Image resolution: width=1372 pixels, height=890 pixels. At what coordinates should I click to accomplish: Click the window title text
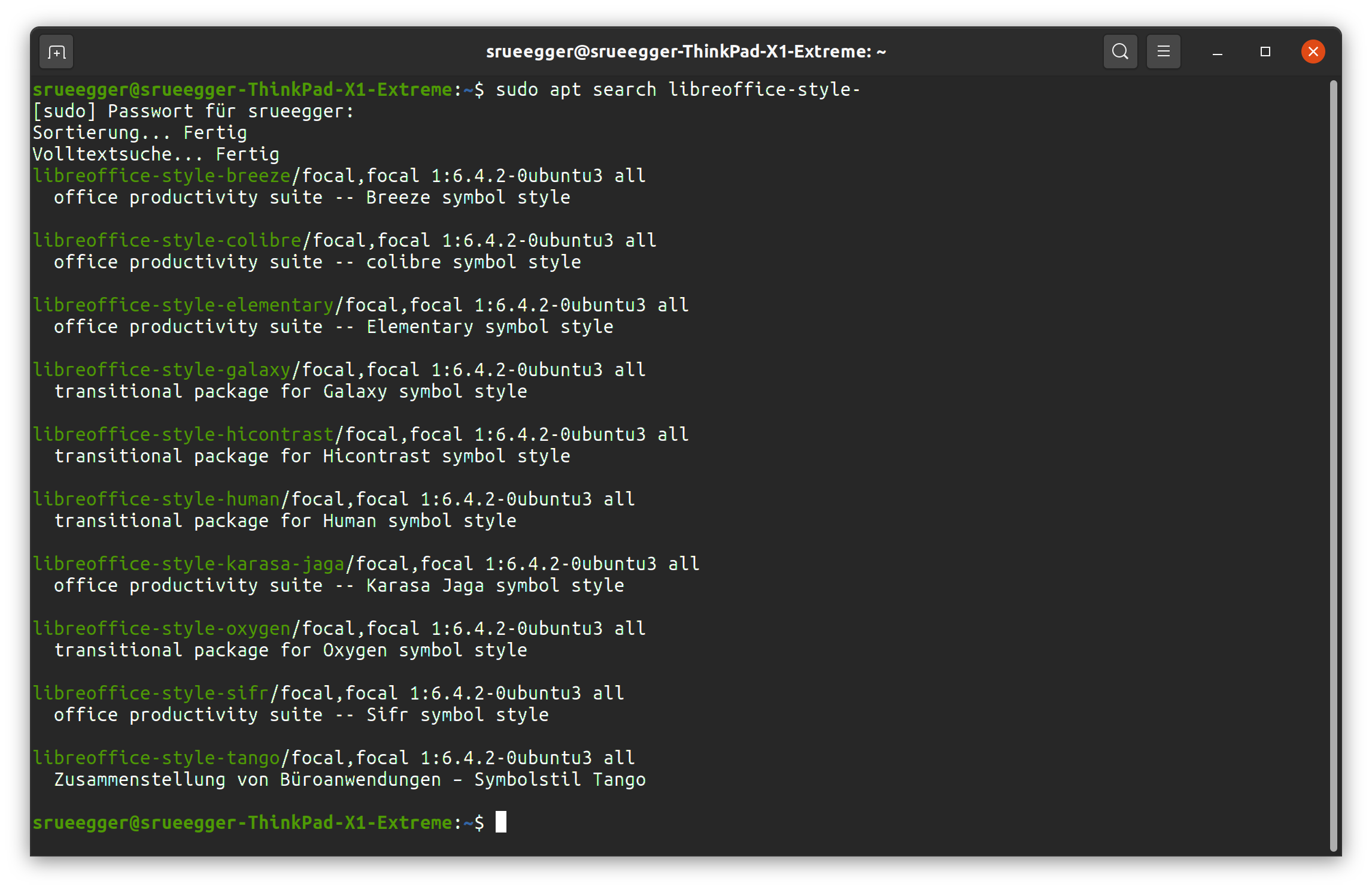coord(685,52)
